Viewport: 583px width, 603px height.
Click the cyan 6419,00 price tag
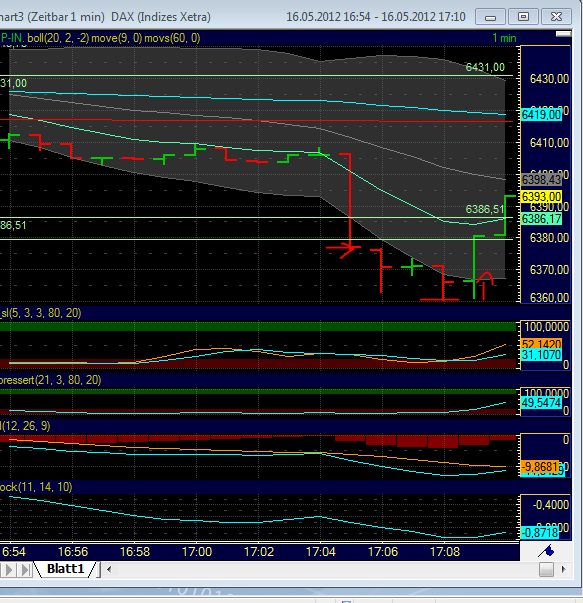click(541, 115)
